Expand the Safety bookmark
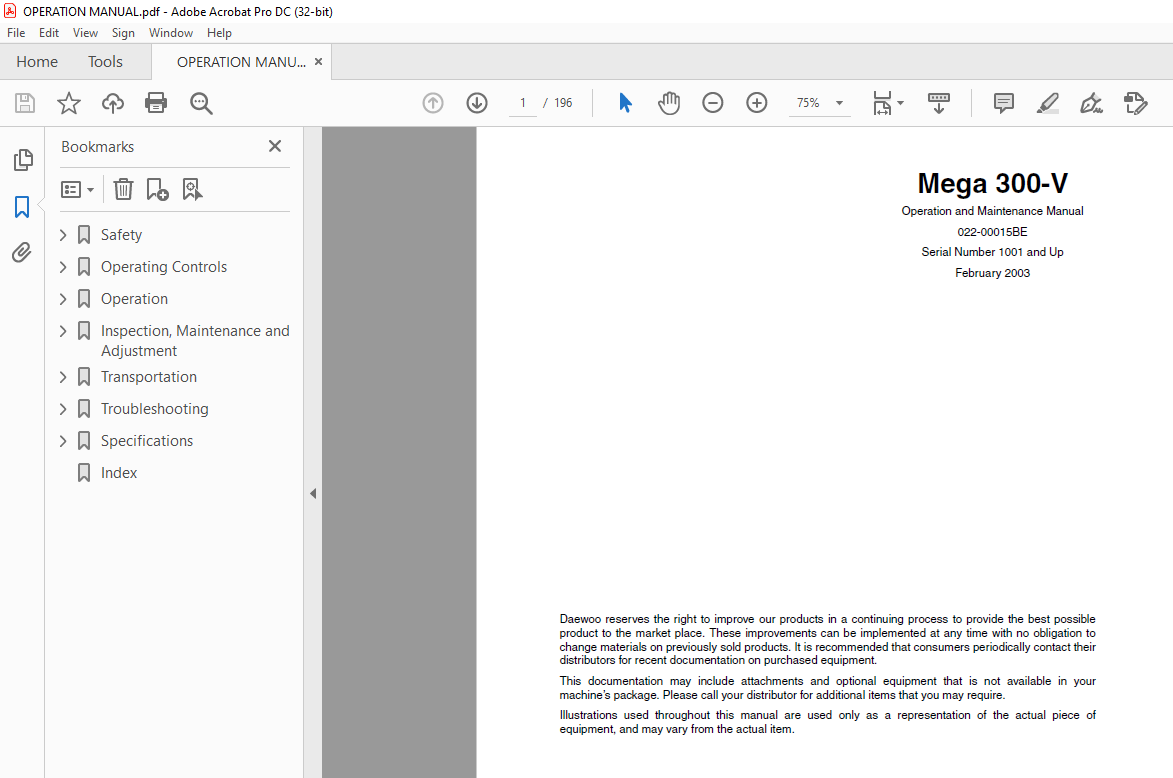1173x778 pixels. [63, 235]
